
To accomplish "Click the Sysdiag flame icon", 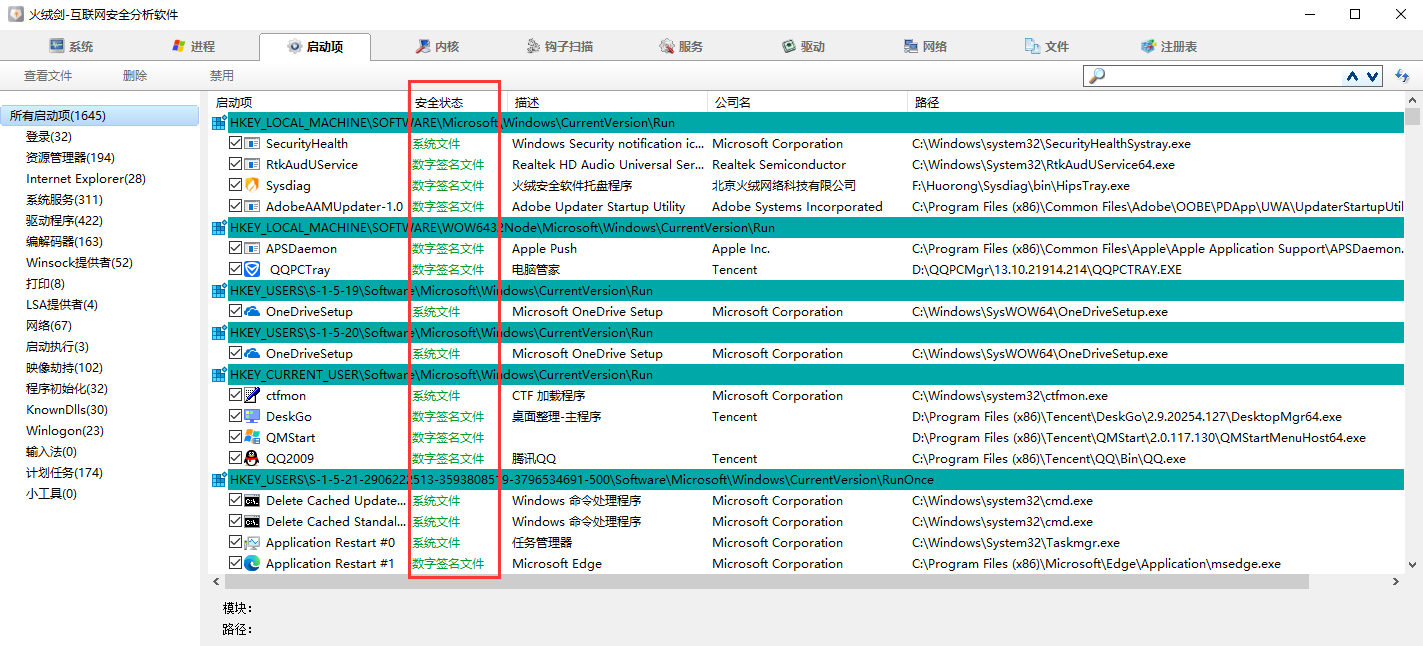I will click(x=252, y=186).
